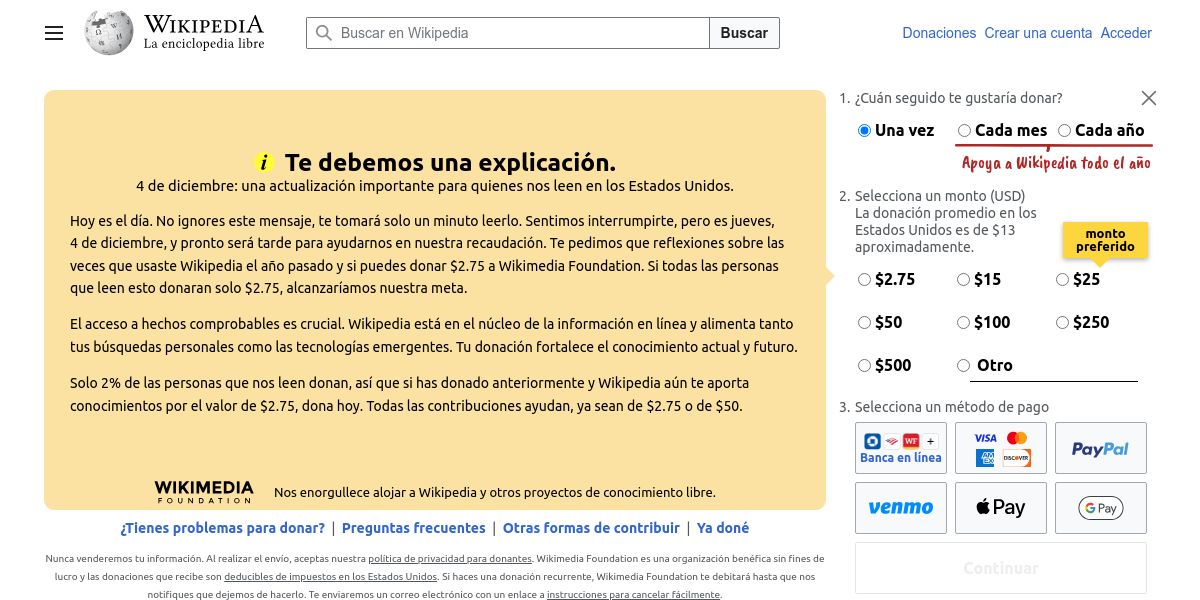
Task: Click the '4 de diciembre: una actualización importante' subtitle
Action: click(435, 186)
